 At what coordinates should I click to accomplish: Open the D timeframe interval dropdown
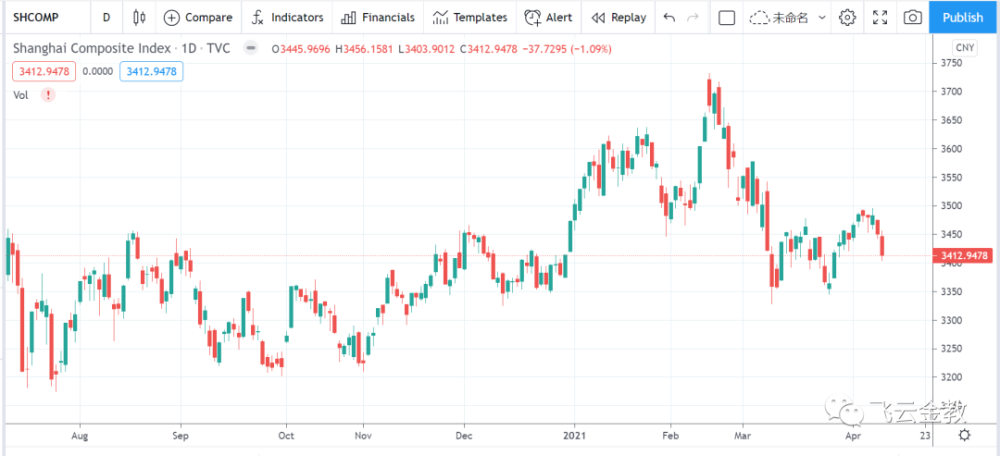pyautogui.click(x=106, y=17)
